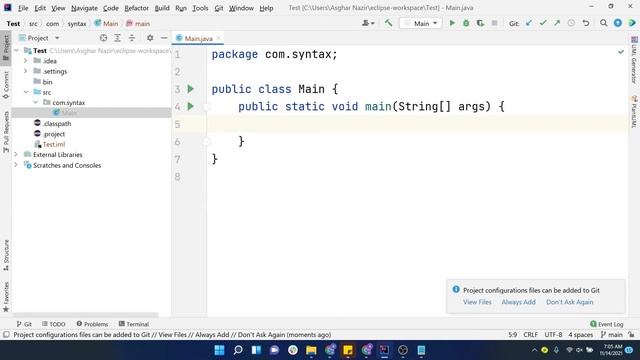
Task: Open the Git menu
Action: (219, 8)
